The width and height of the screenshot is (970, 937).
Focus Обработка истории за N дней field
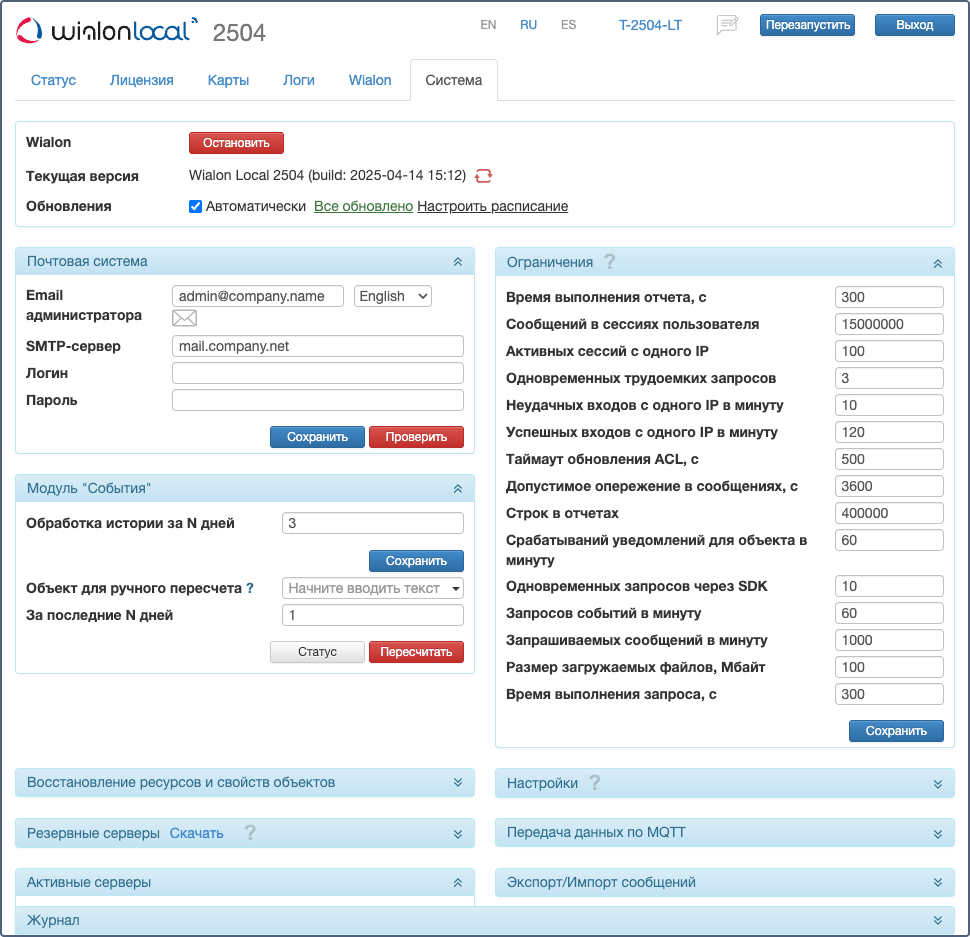click(x=373, y=523)
